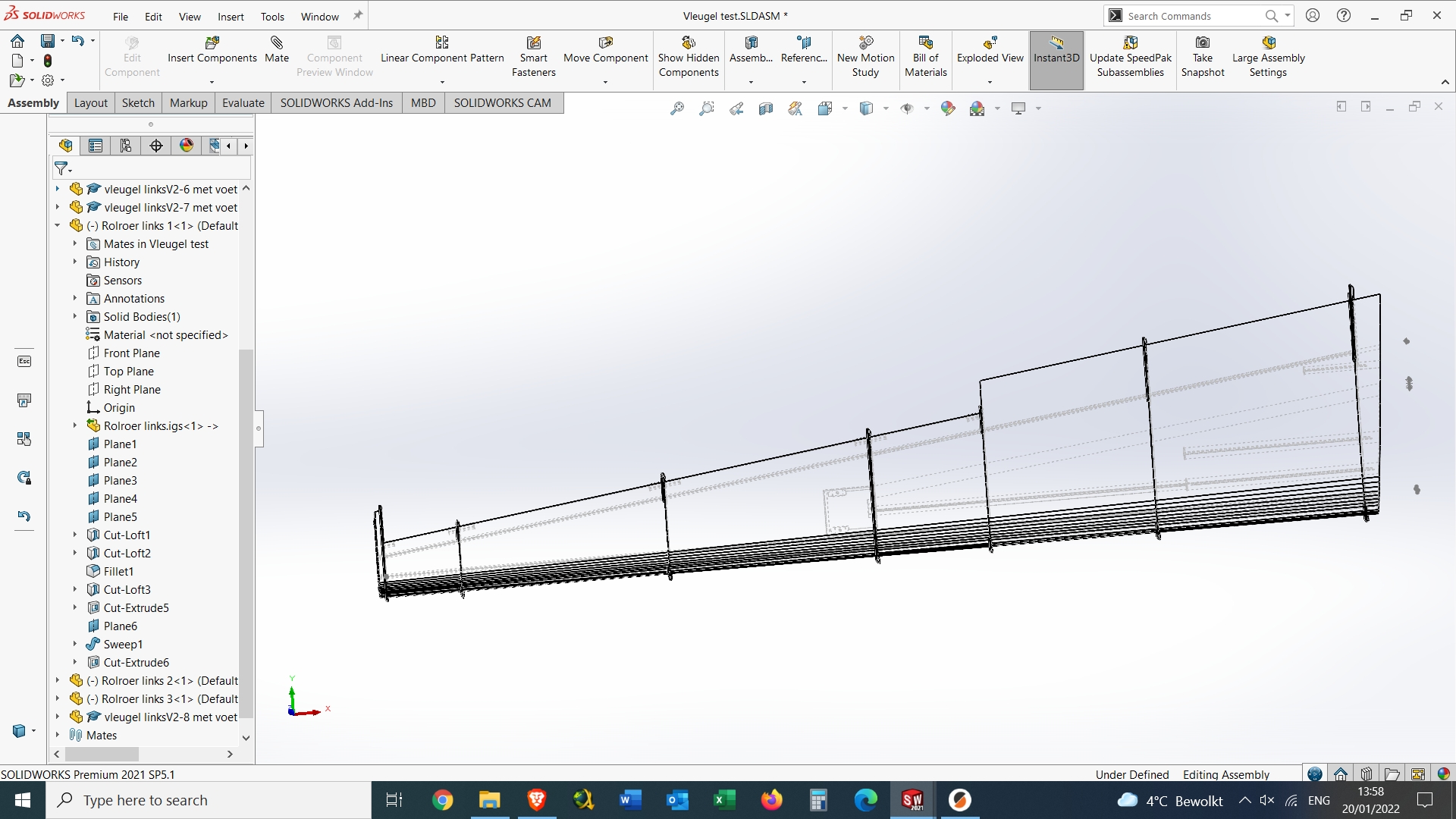Click the Home icon in the toolbar
This screenshot has height=819, width=1456.
click(17, 41)
